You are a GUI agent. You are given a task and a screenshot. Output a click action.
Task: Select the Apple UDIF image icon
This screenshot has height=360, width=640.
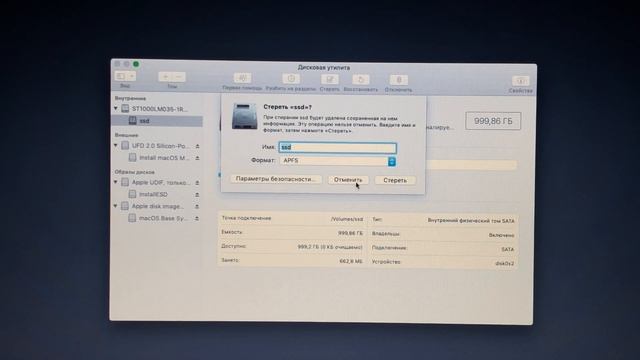click(125, 182)
